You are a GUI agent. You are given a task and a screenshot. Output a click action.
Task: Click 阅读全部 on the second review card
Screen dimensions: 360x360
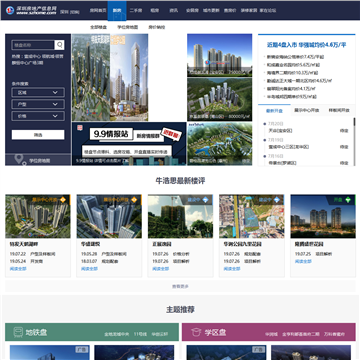click(89, 269)
